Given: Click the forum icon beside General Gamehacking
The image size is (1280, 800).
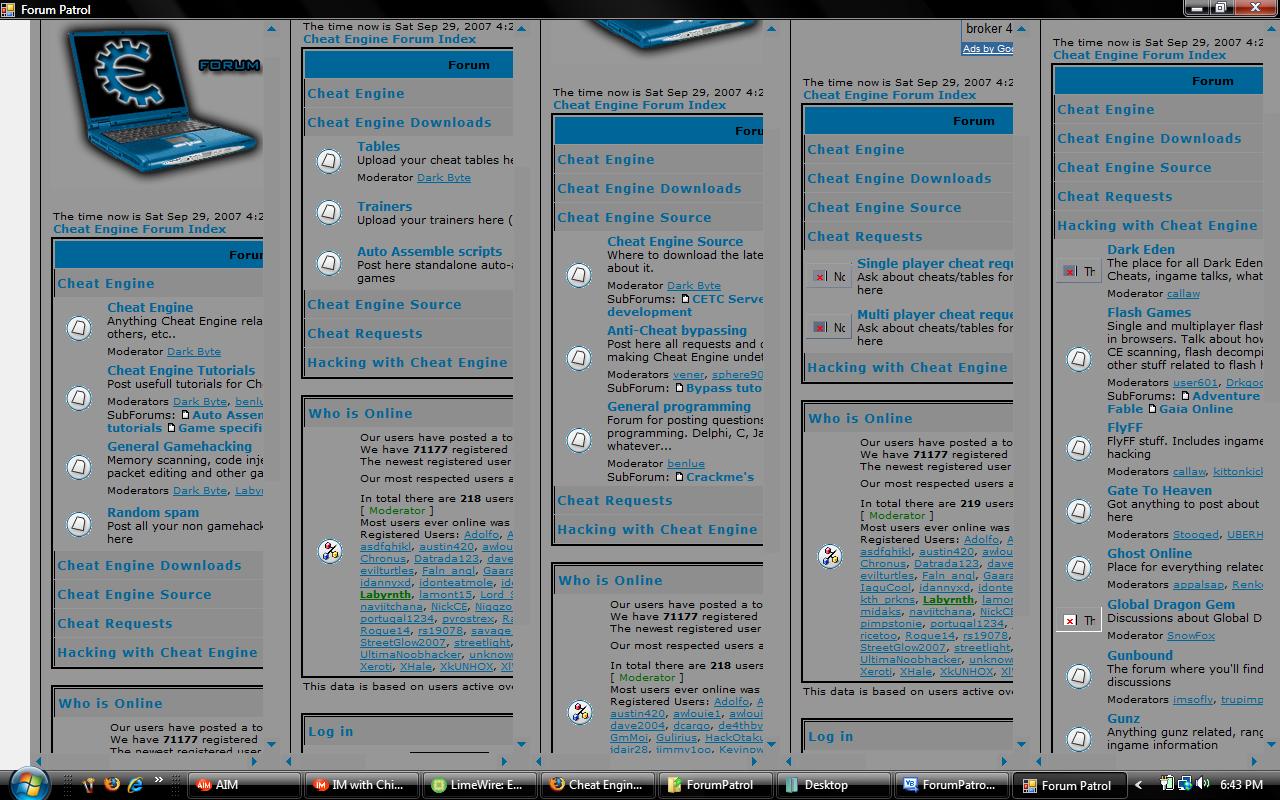Looking at the screenshot, I should click(79, 466).
